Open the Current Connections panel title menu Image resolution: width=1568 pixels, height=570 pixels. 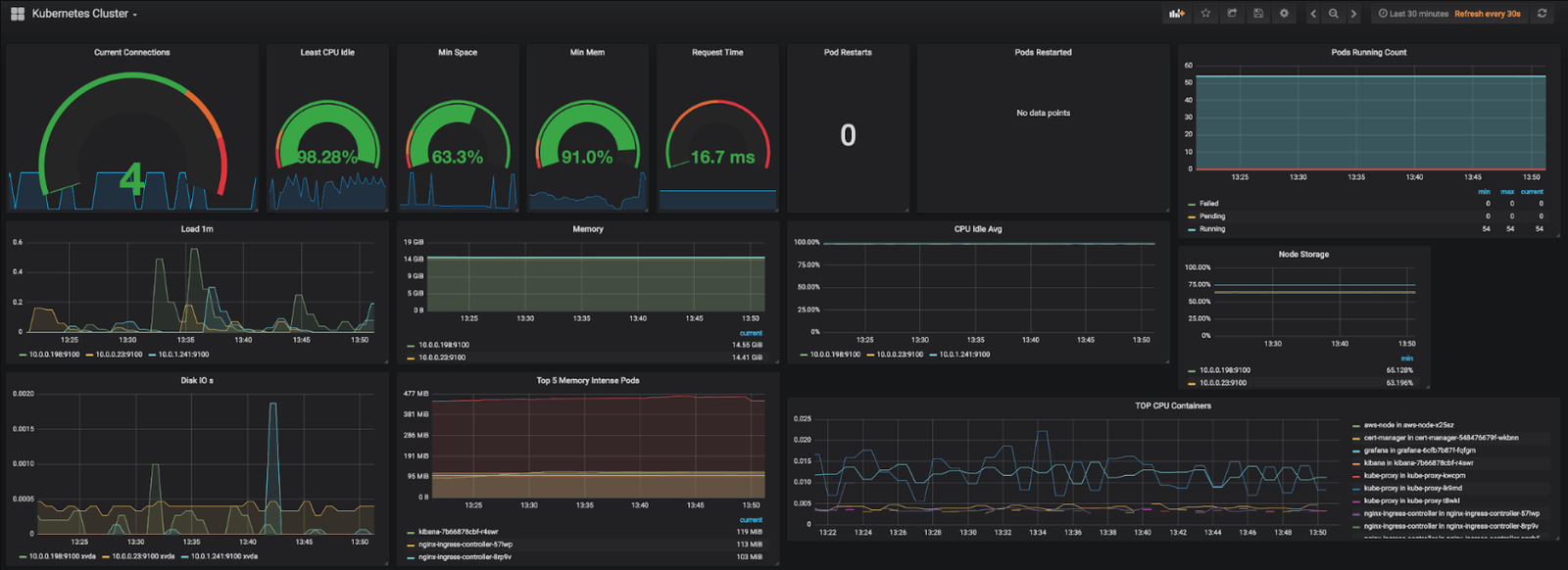(x=132, y=53)
